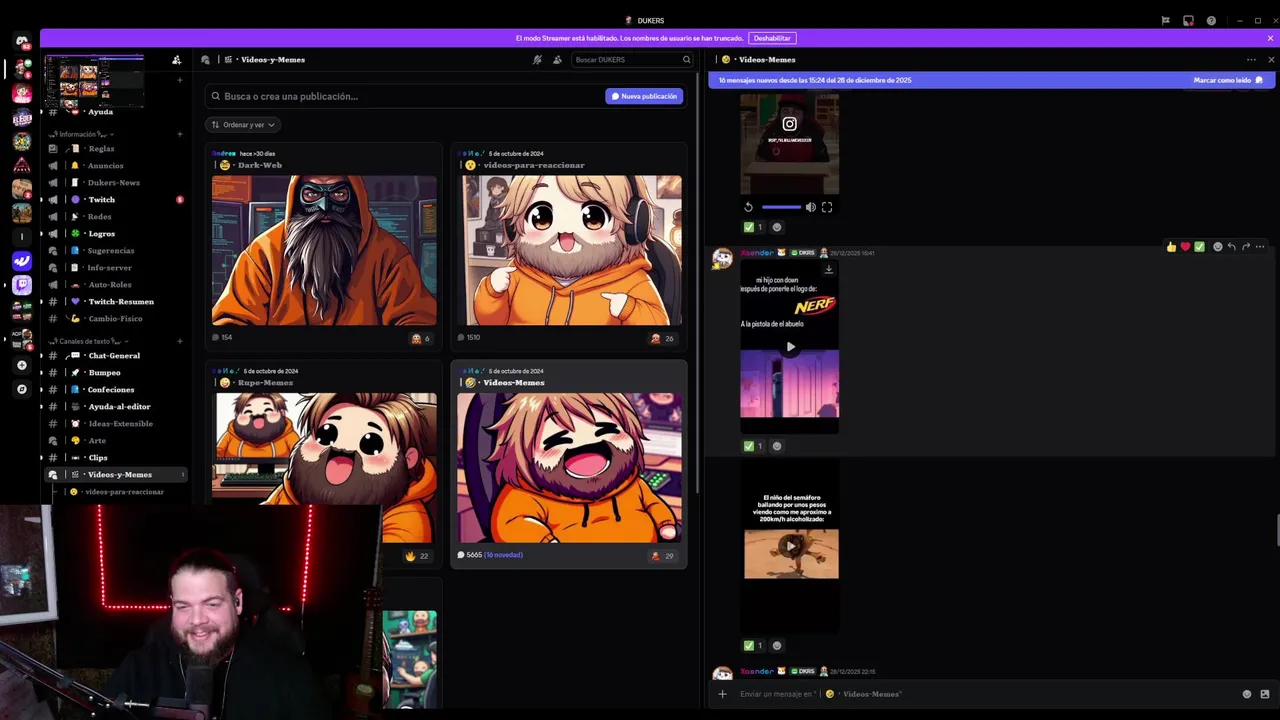Open more message options in hover toolbar
1280x720 pixels.
pyautogui.click(x=1259, y=247)
